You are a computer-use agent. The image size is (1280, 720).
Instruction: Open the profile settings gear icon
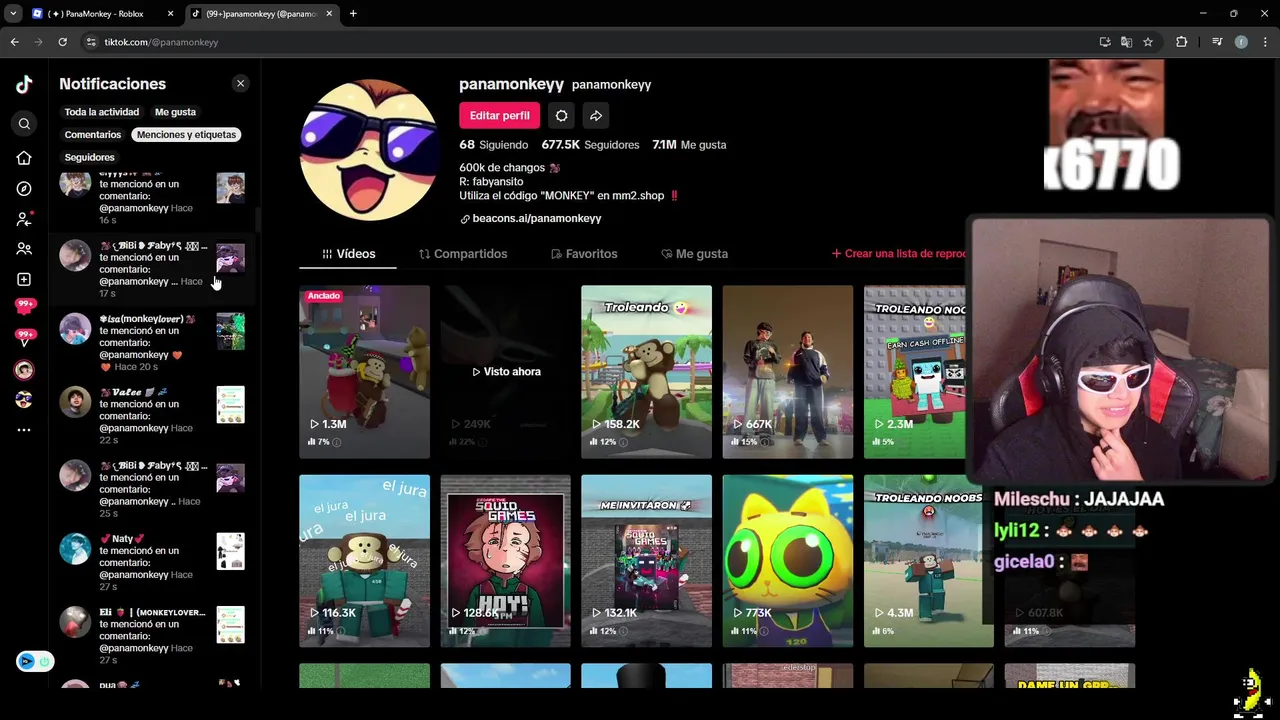(561, 116)
